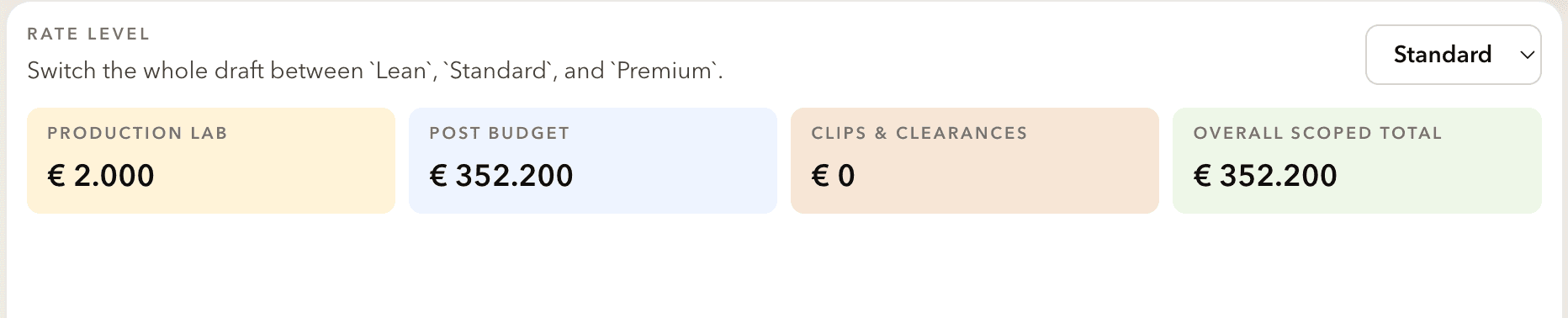
Task: Select the Overall Scoped Total card
Action: pyautogui.click(x=1357, y=160)
